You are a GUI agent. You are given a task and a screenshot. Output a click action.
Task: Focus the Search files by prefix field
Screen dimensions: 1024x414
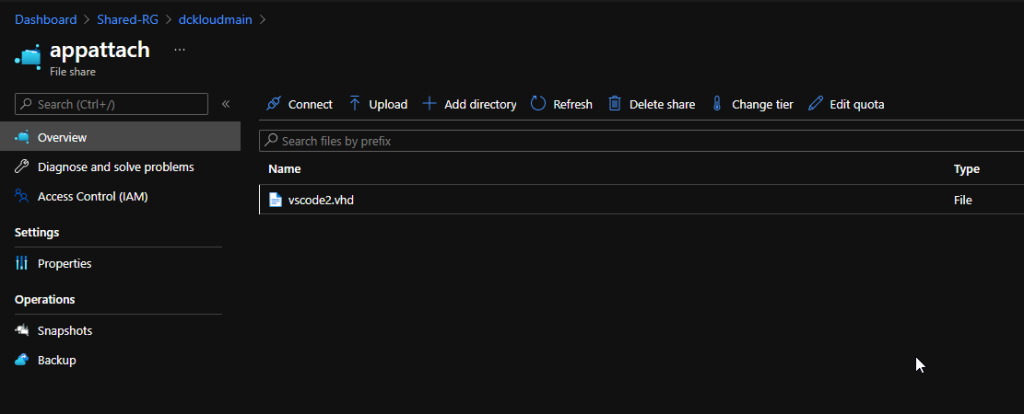[x=641, y=140]
